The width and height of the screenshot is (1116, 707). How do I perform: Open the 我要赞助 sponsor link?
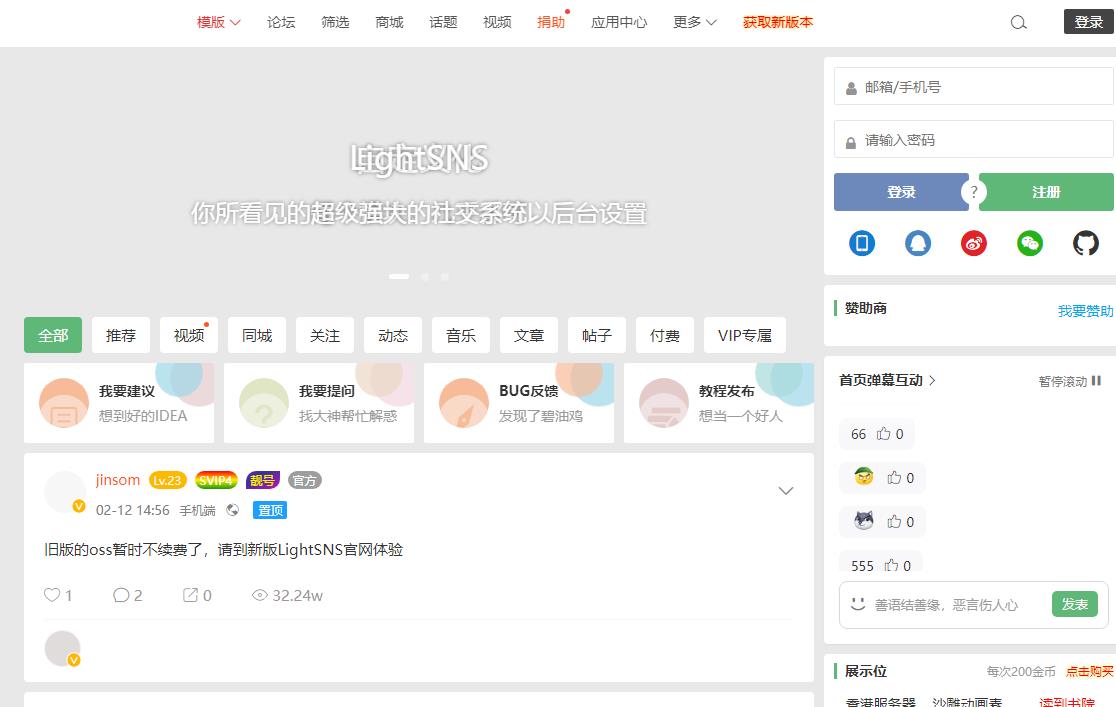pyautogui.click(x=1085, y=311)
